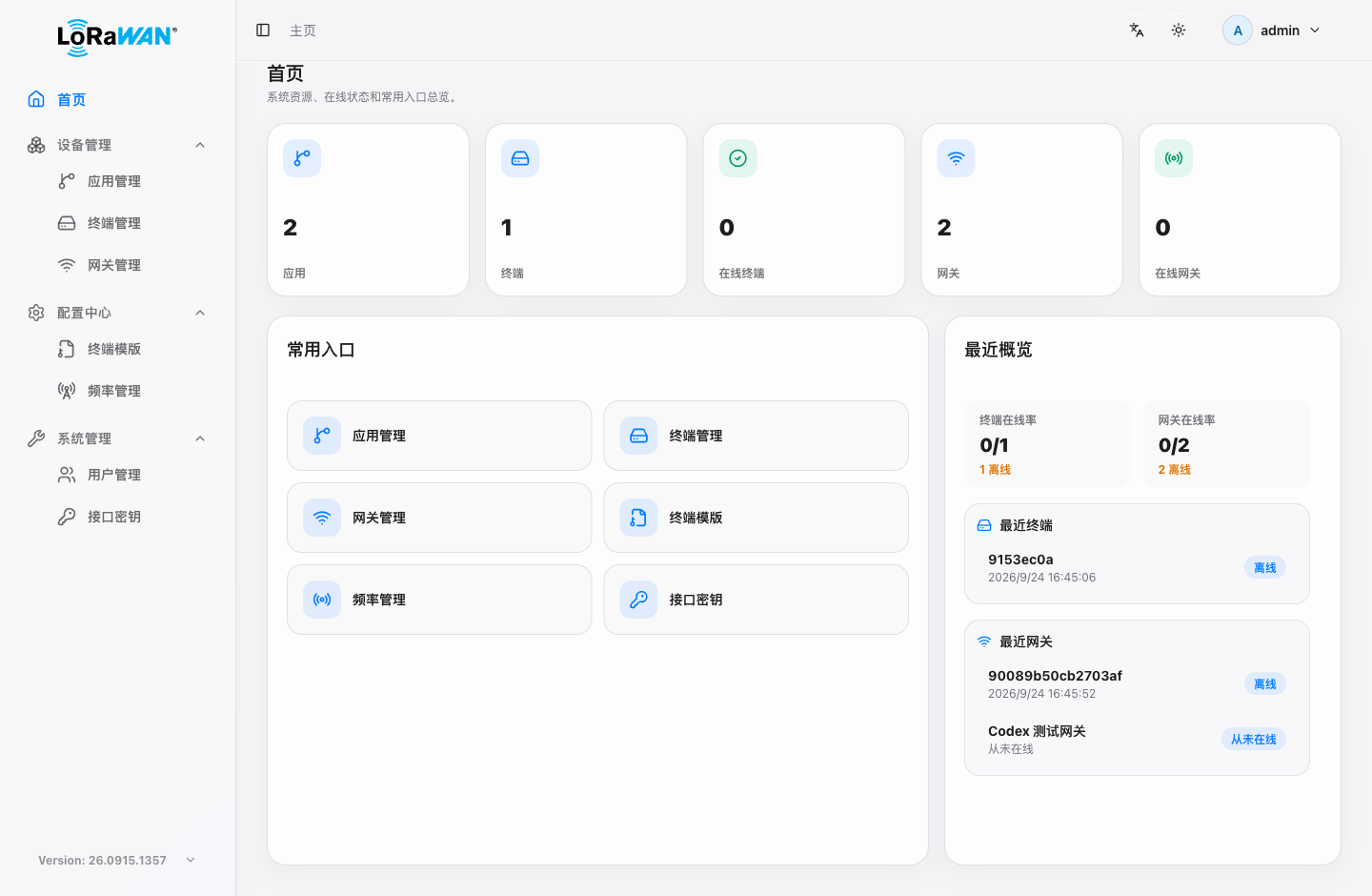Expand the version dropdown chevron
The image size is (1372, 896).
pyautogui.click(x=191, y=860)
